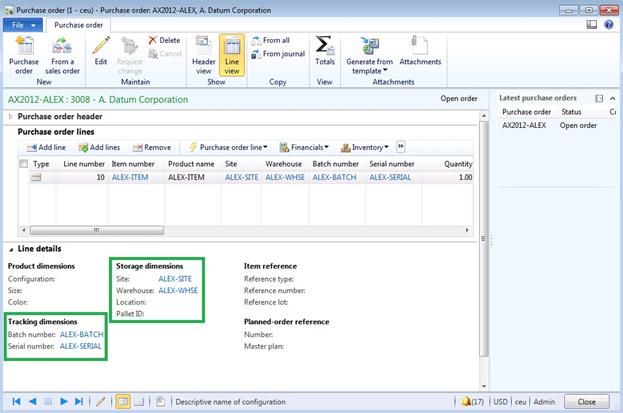Select the Purchase order ribbon tab
Screen dimensions: 623x413
point(78,25)
